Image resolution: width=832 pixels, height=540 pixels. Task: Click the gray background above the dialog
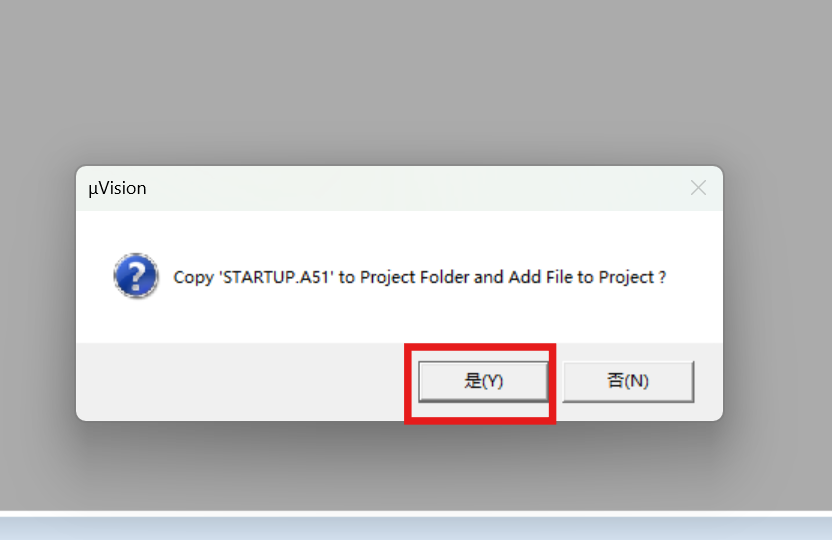click(416, 80)
